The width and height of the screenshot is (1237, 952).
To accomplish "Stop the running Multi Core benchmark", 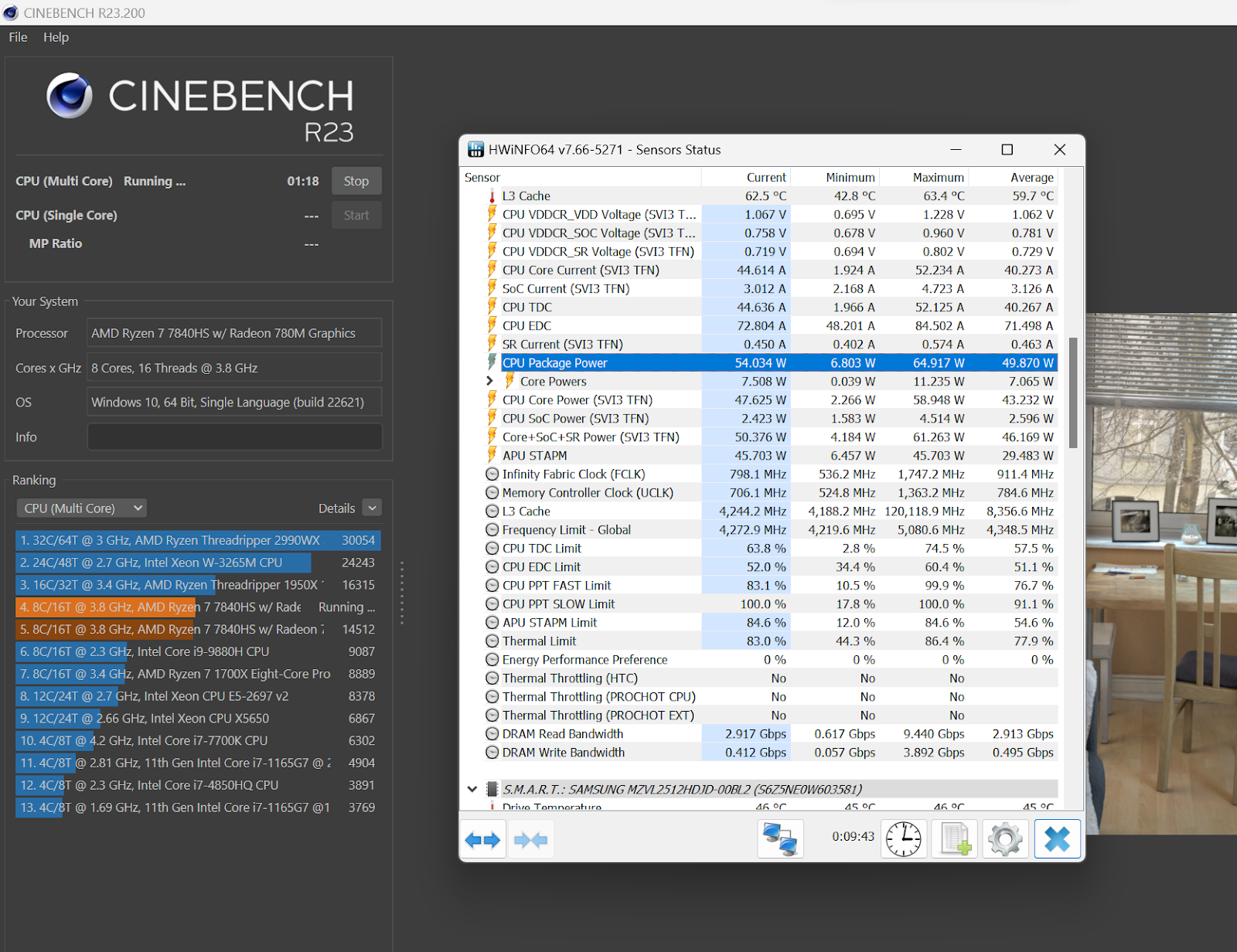I will coord(356,181).
